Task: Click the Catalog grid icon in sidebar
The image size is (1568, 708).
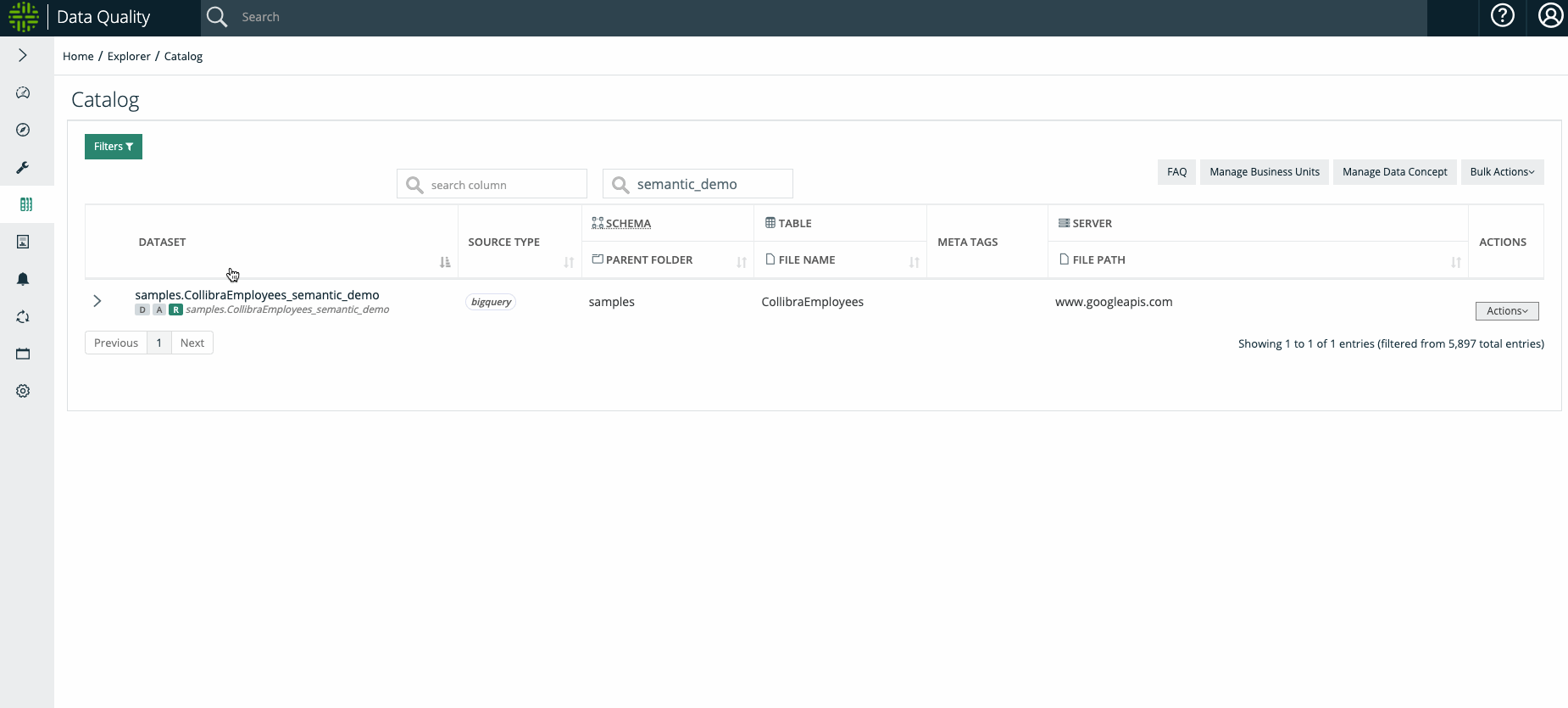Action: coord(25,204)
